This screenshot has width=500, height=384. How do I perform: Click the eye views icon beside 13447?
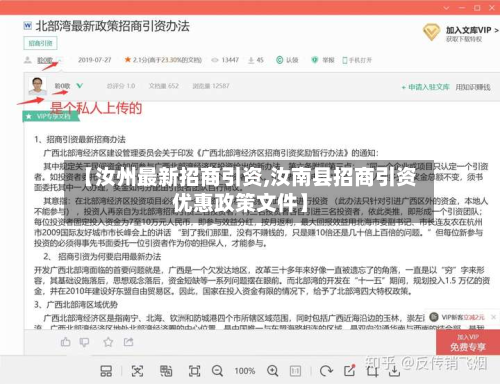pos(215,60)
